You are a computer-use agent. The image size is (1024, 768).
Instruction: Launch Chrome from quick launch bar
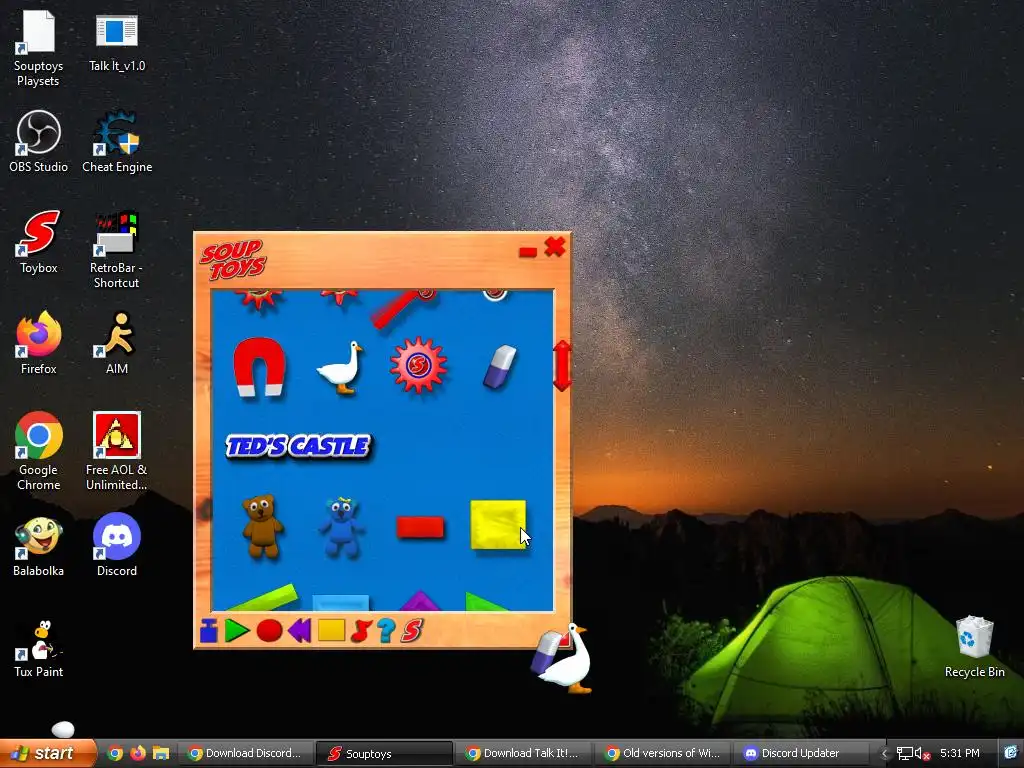(x=115, y=753)
